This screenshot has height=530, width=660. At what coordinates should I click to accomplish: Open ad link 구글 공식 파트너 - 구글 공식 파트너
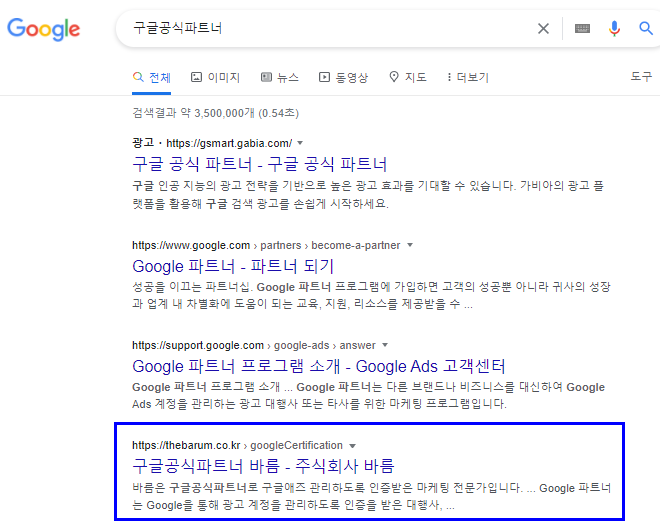pyautogui.click(x=260, y=164)
